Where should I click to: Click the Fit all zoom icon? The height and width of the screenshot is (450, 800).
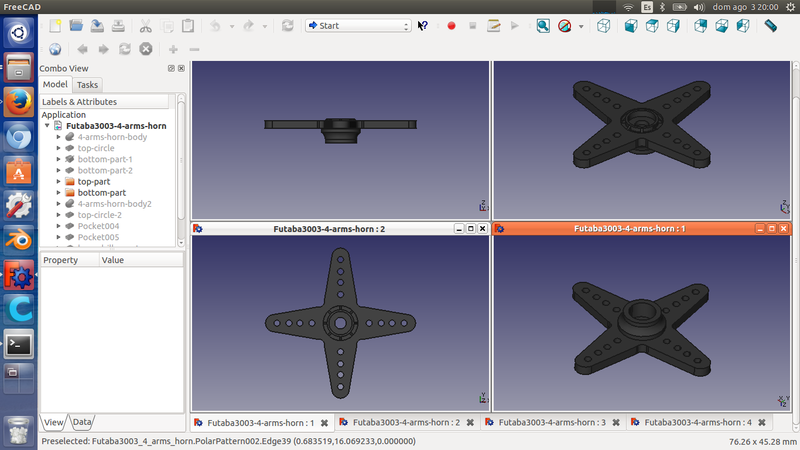(543, 26)
